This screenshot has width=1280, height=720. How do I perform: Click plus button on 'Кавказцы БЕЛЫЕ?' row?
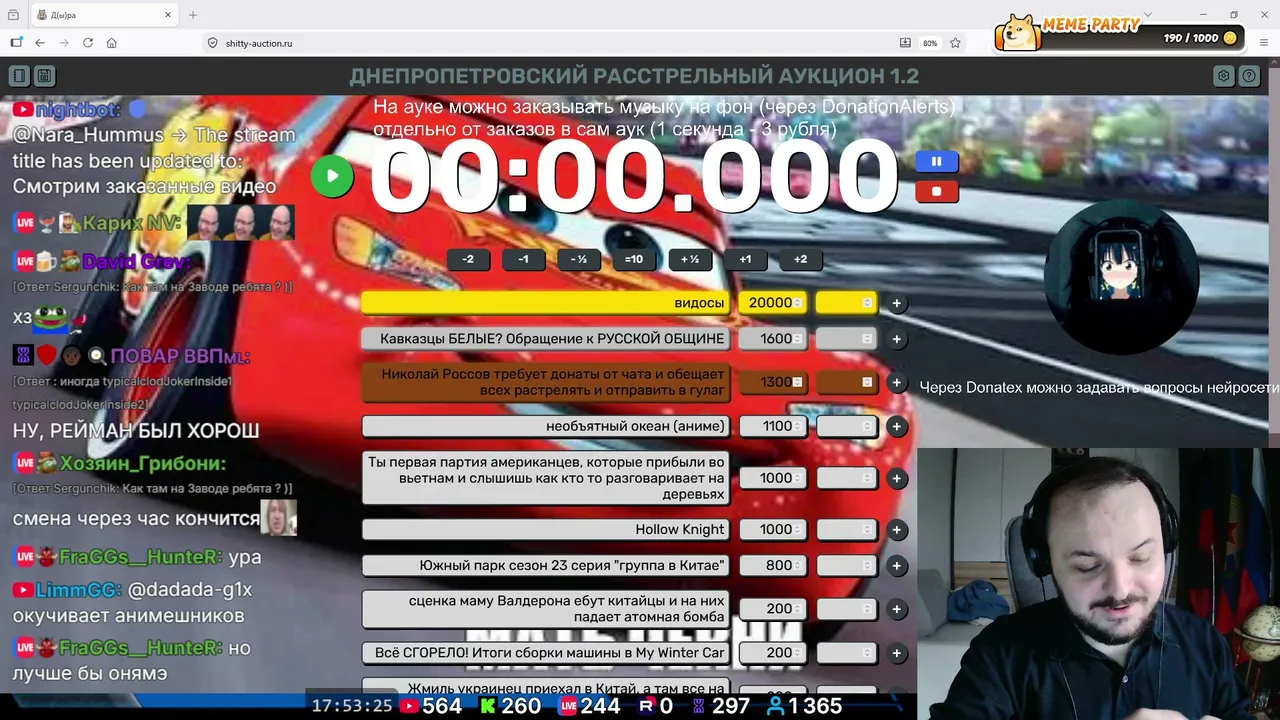pos(896,339)
